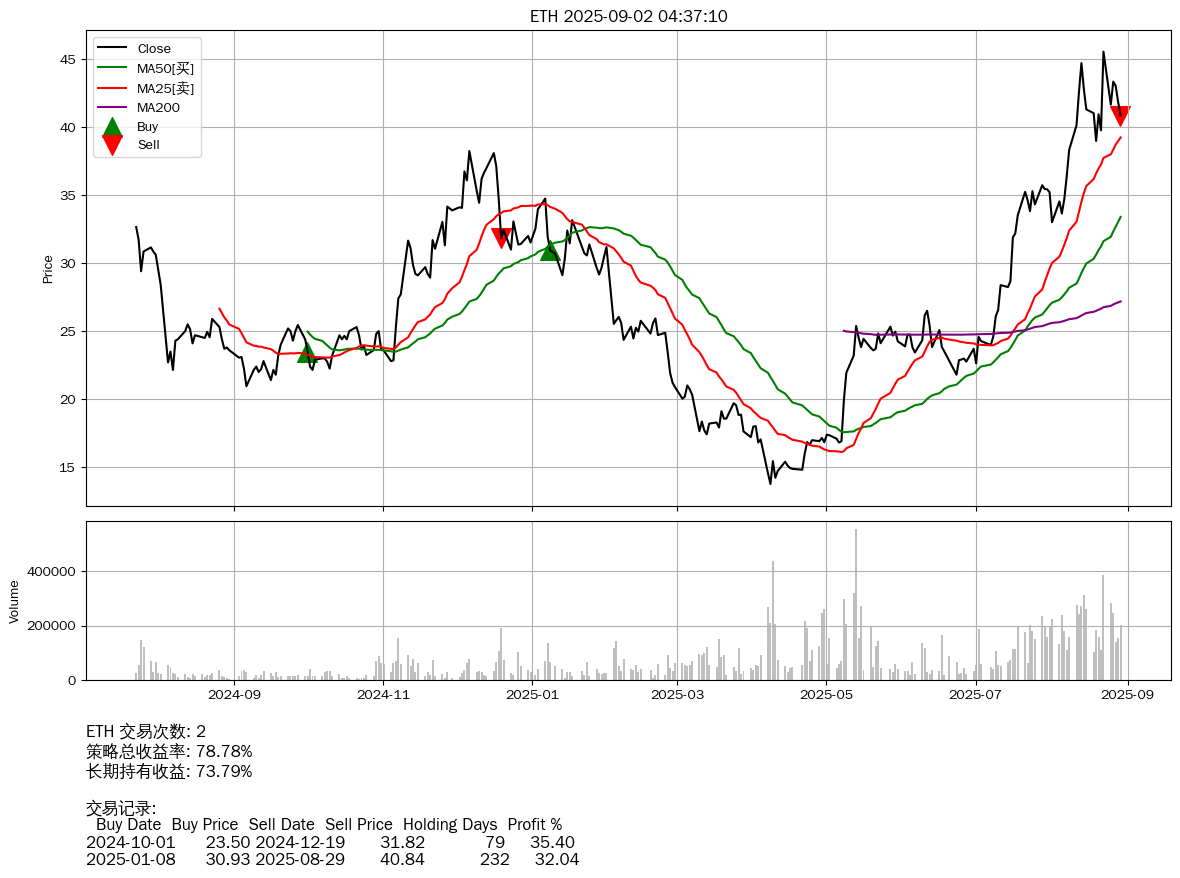Click the red sell marker near December 2024

[x=502, y=237]
